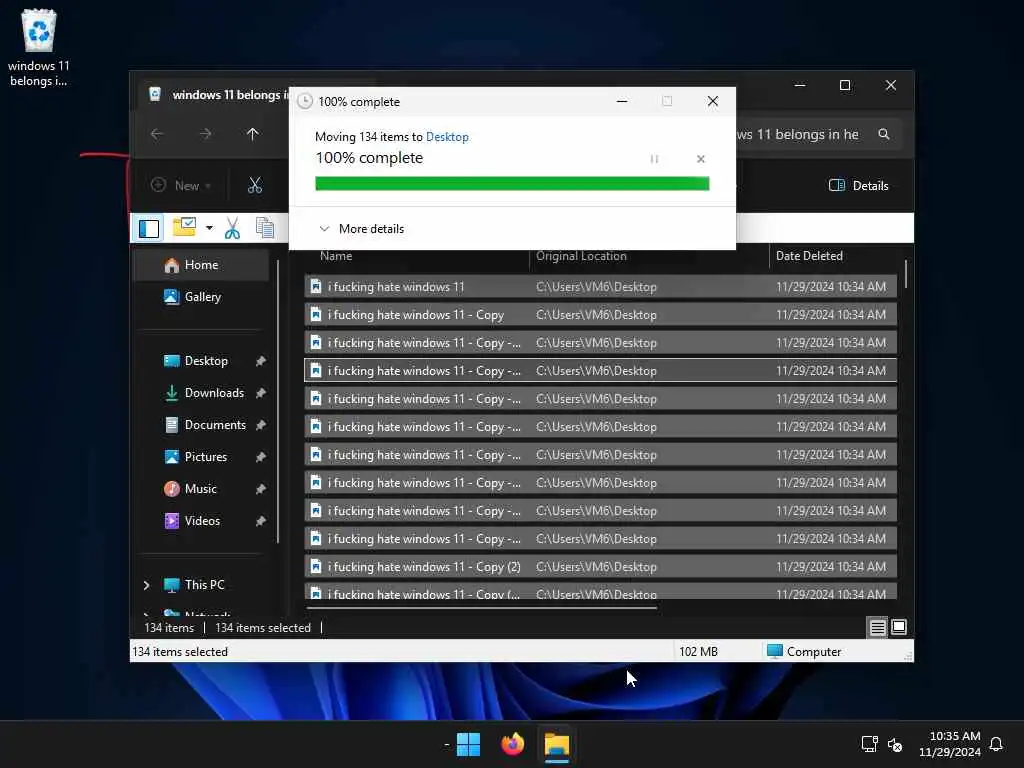
Task: Expand More details in the move dialog
Action: [x=362, y=229]
